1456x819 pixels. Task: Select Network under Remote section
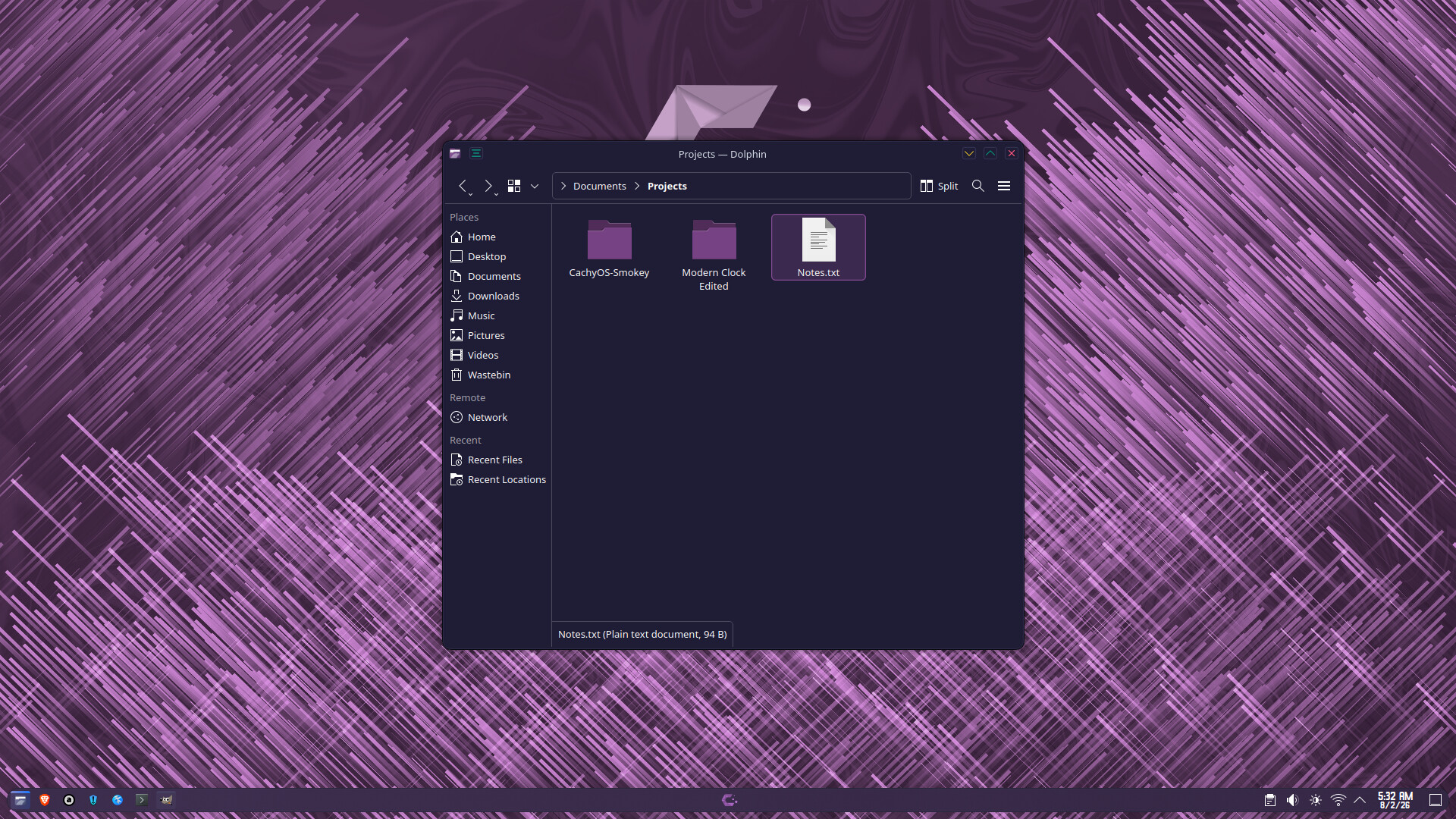tap(487, 417)
